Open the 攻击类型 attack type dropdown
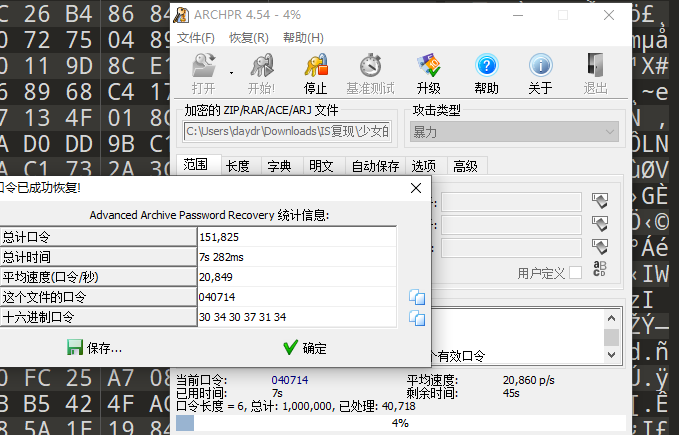The image size is (679, 435). (x=514, y=132)
